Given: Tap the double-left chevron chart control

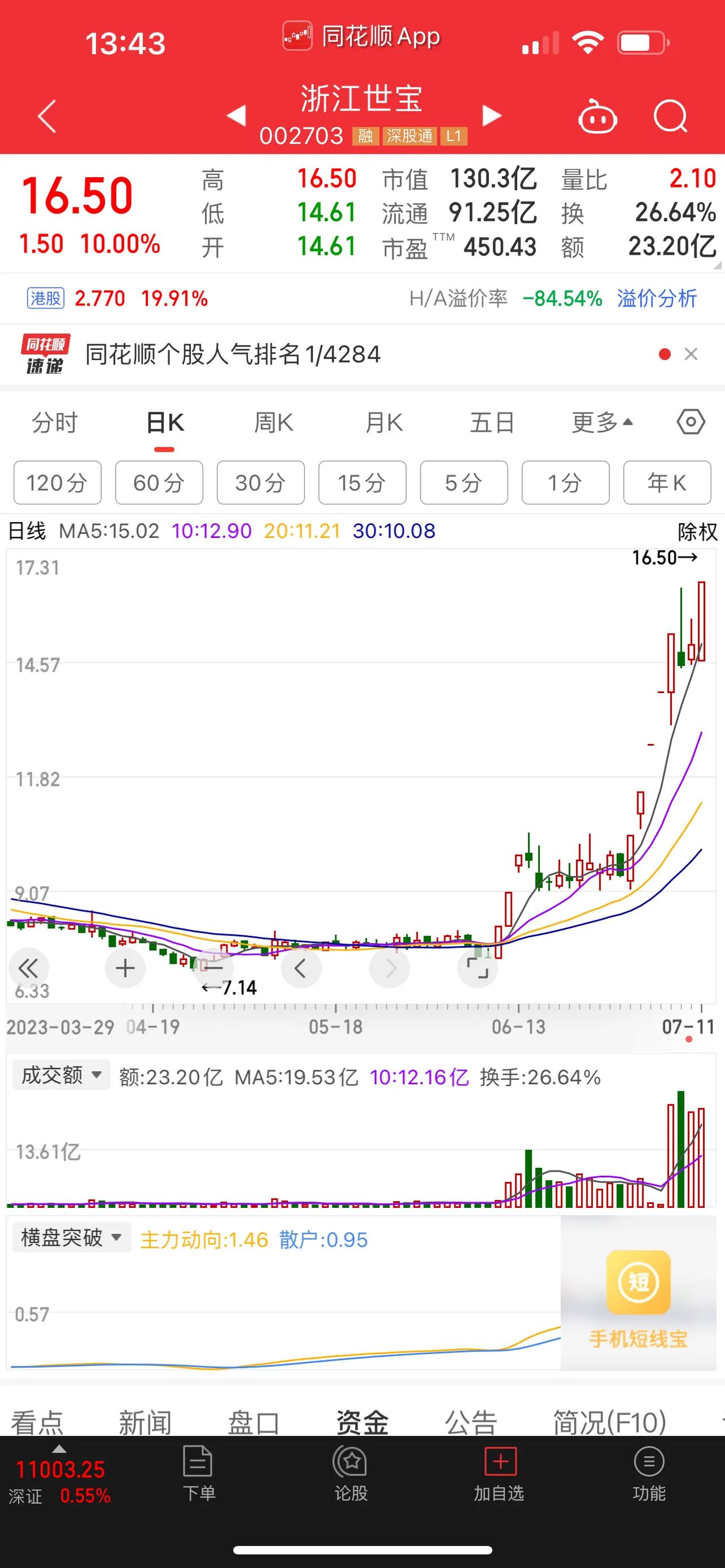Looking at the screenshot, I should pos(28,968).
